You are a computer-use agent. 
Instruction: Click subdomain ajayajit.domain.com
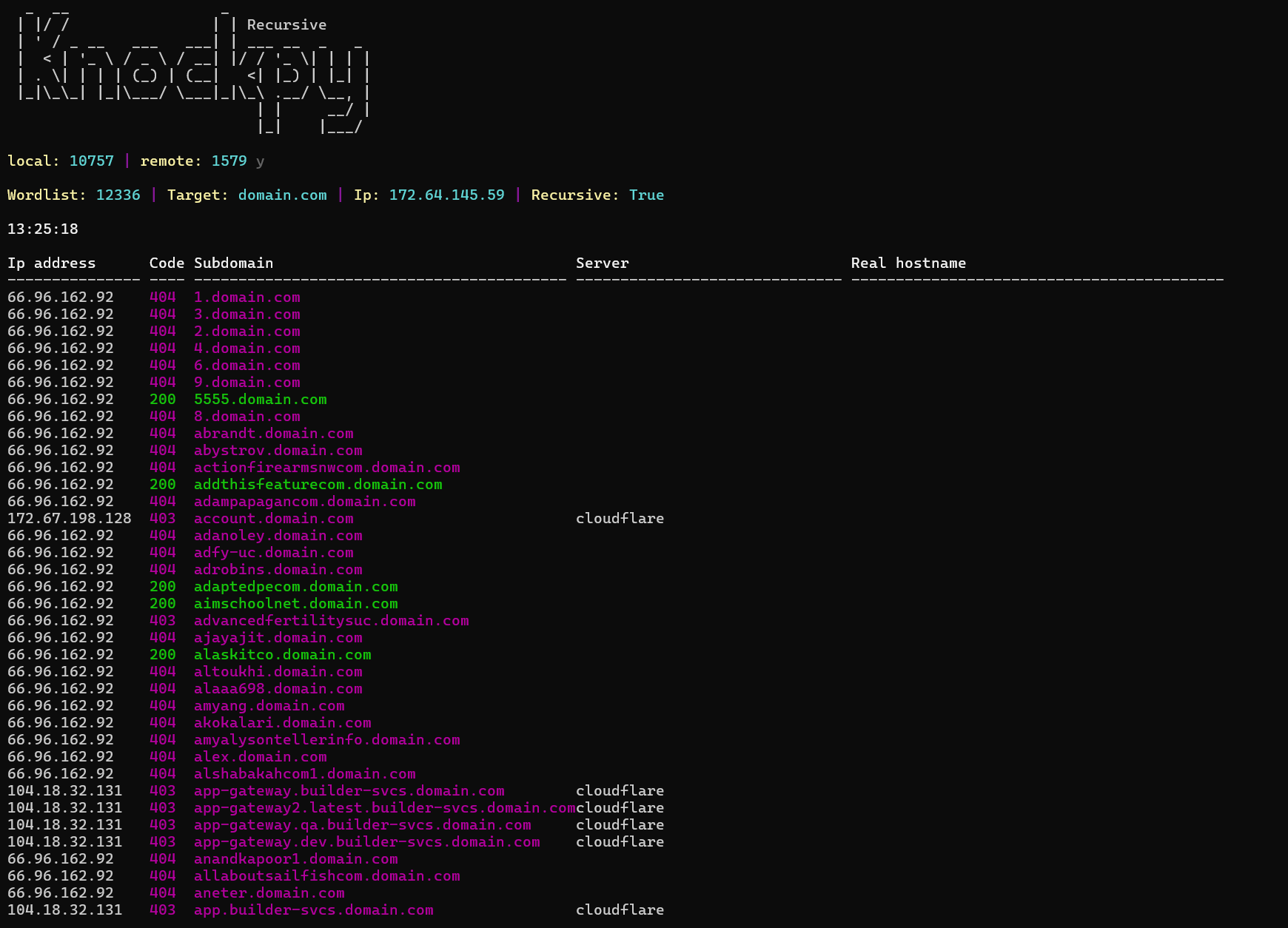click(278, 637)
